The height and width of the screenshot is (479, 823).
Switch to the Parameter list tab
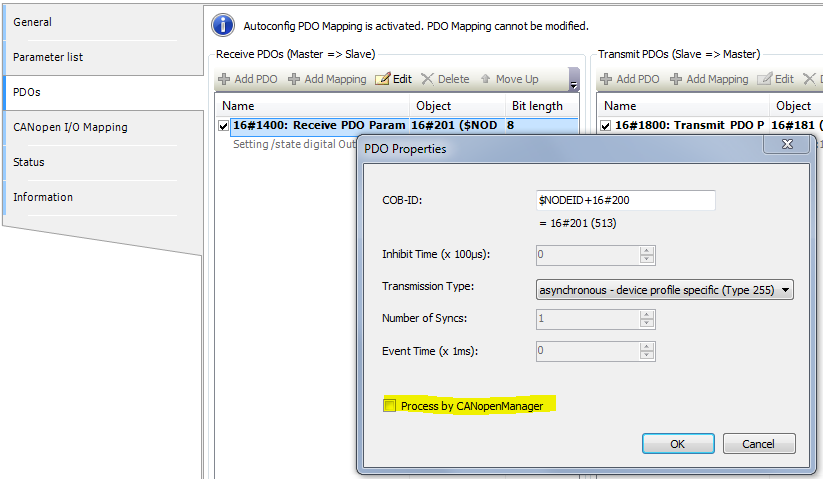pyautogui.click(x=103, y=57)
